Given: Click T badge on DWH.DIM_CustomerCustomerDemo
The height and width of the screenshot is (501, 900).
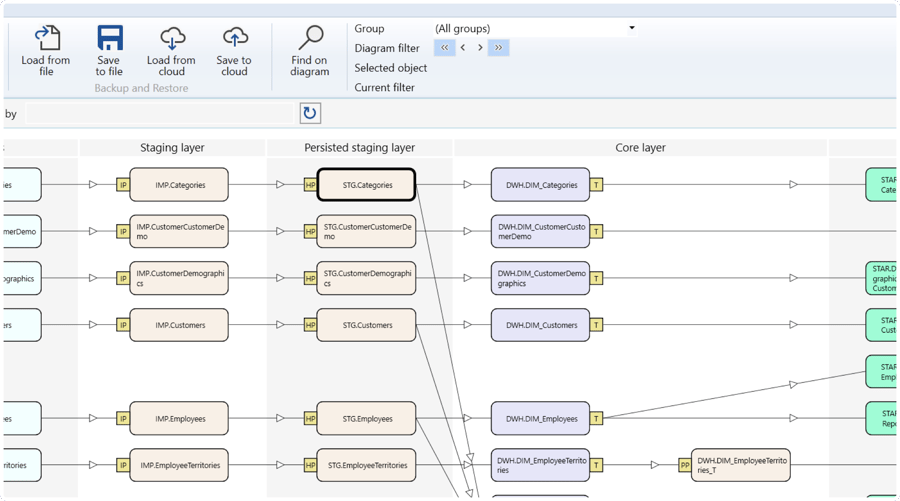Looking at the screenshot, I should click(x=596, y=231).
